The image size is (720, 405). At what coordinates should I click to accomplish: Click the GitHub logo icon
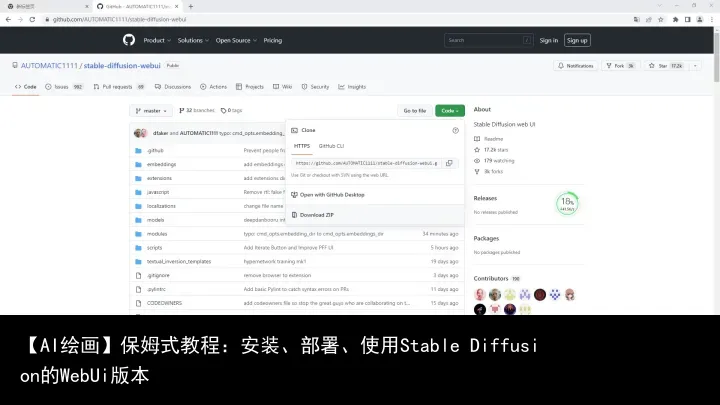click(x=129, y=40)
